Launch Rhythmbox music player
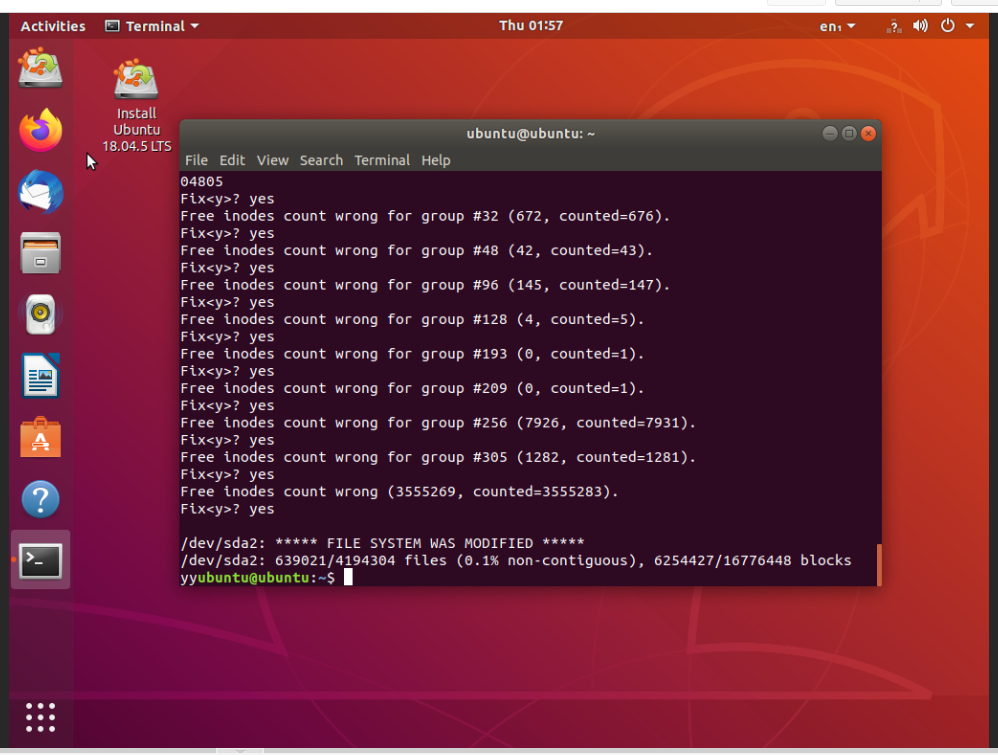The image size is (998, 755). pos(41,315)
